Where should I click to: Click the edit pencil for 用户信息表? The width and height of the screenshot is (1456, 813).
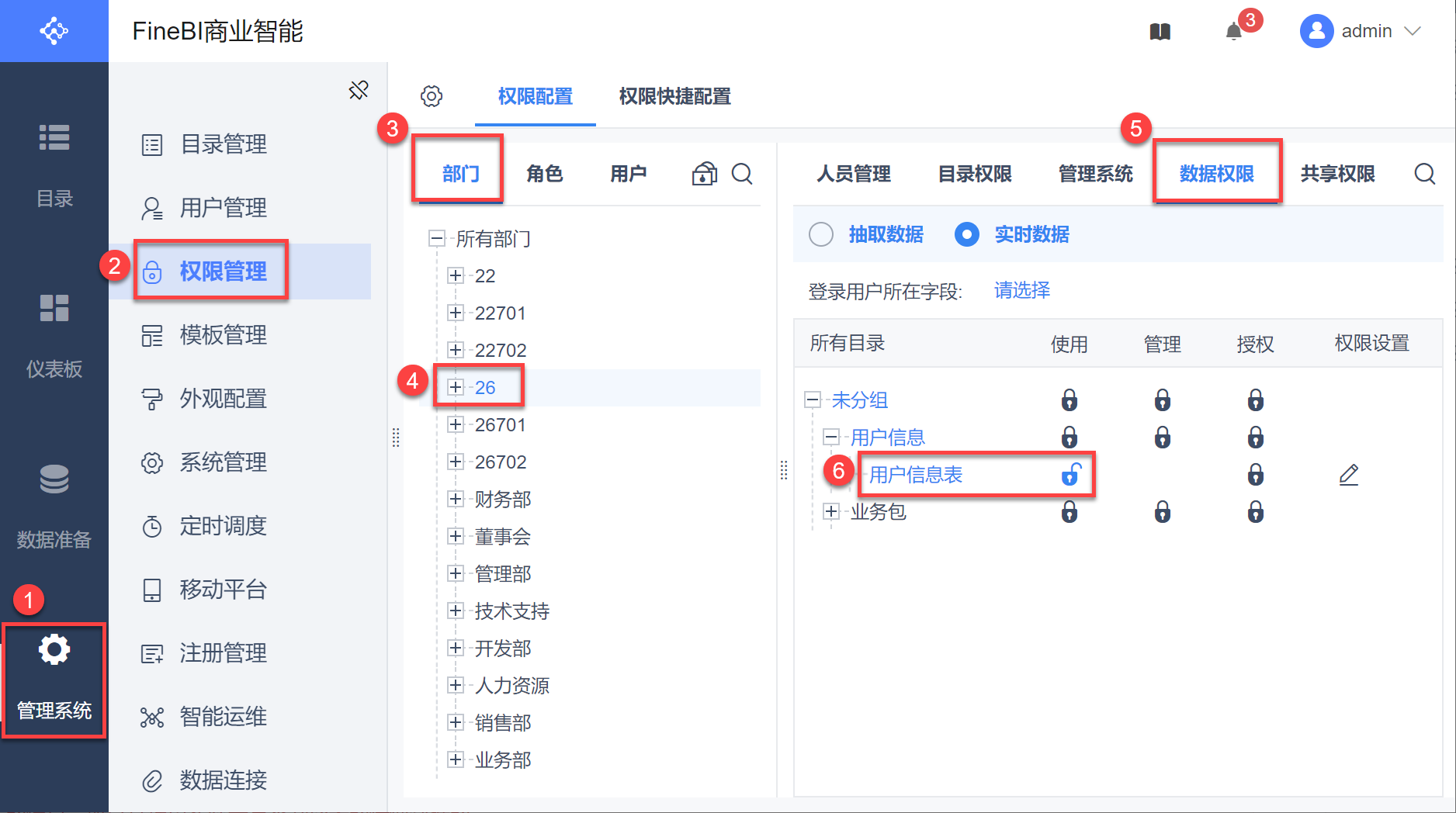1349,474
